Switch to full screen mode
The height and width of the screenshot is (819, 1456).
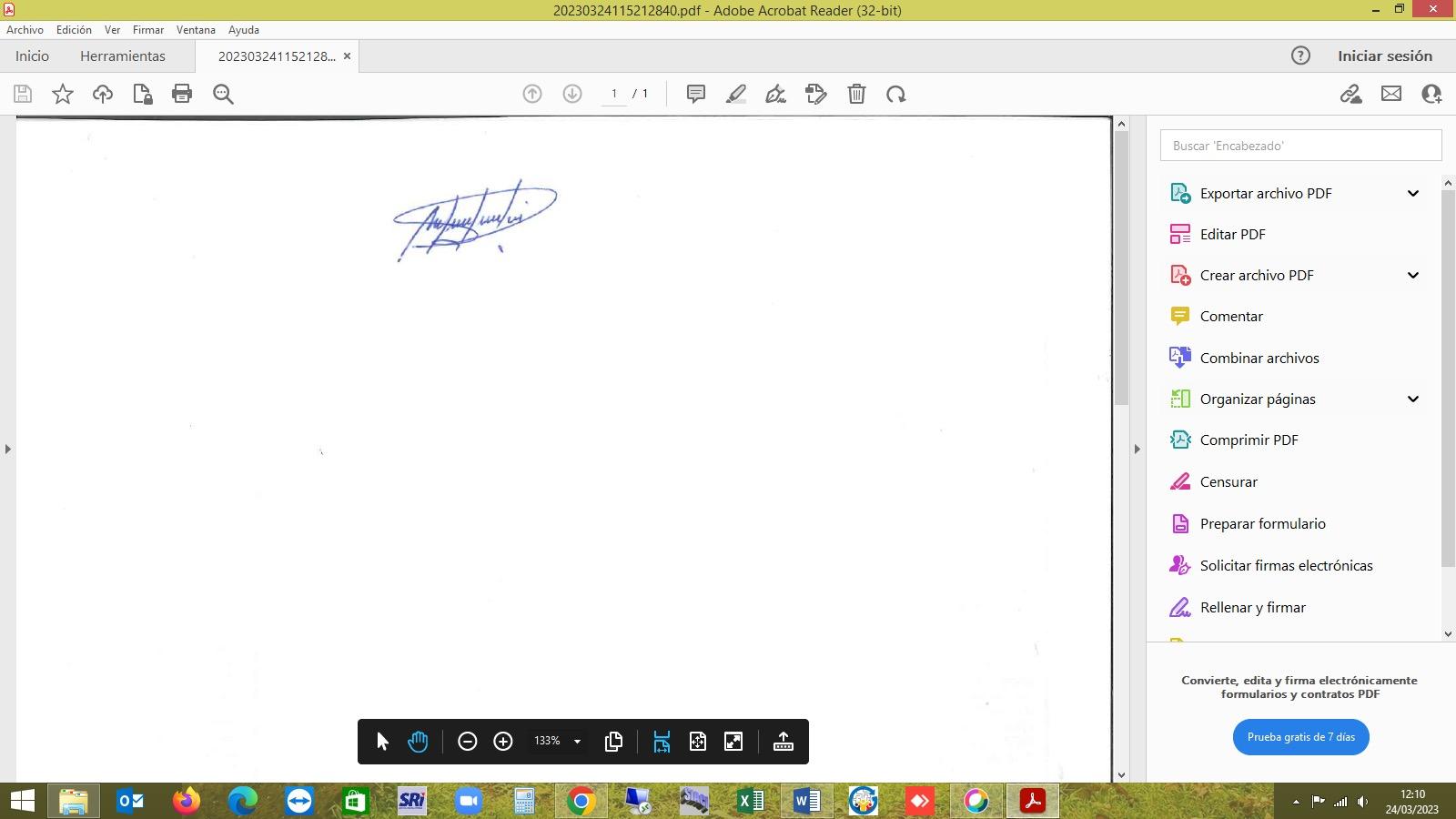click(733, 742)
